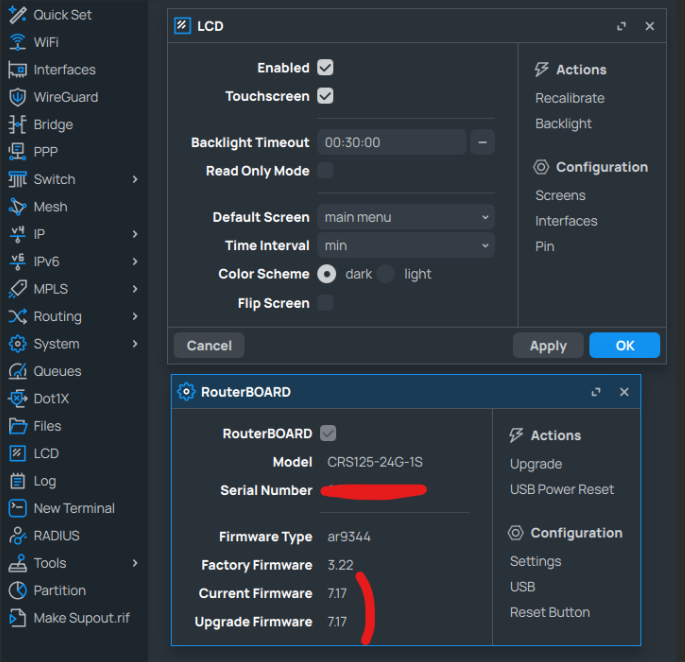Click the Apply button in LCD
This screenshot has height=662, width=685.
click(x=548, y=346)
